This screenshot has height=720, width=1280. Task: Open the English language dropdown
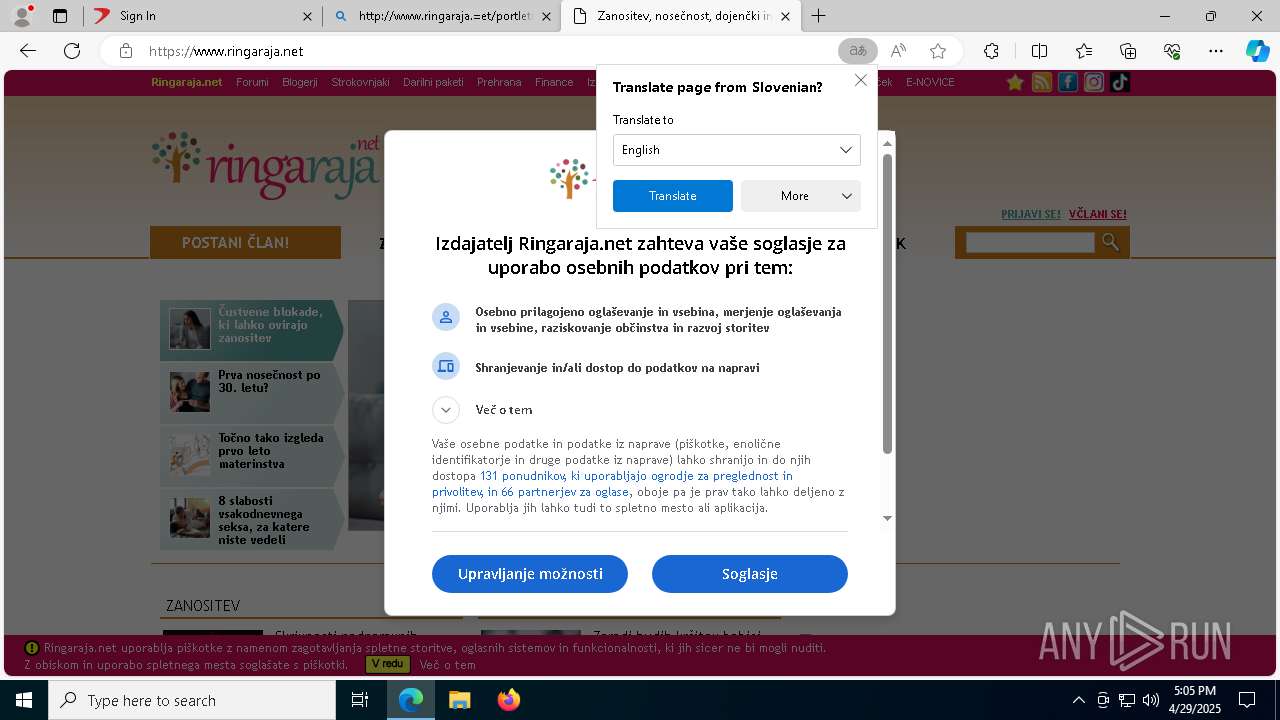coord(736,150)
